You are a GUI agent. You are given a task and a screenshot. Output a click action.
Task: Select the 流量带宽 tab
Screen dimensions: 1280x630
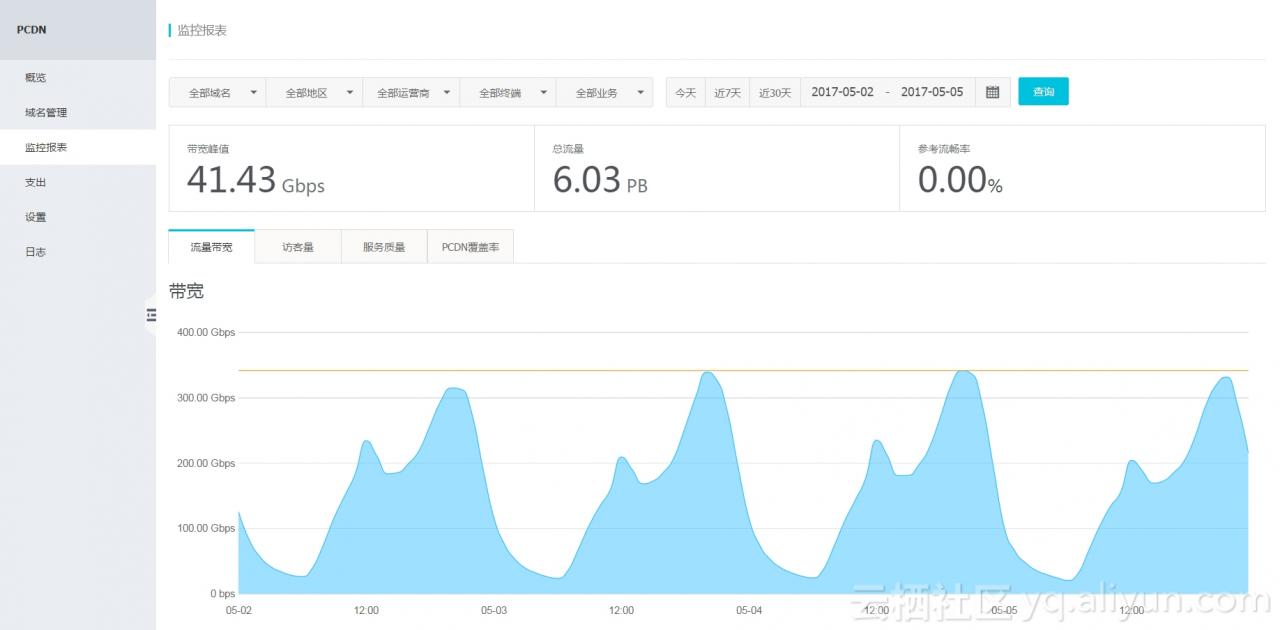click(211, 247)
